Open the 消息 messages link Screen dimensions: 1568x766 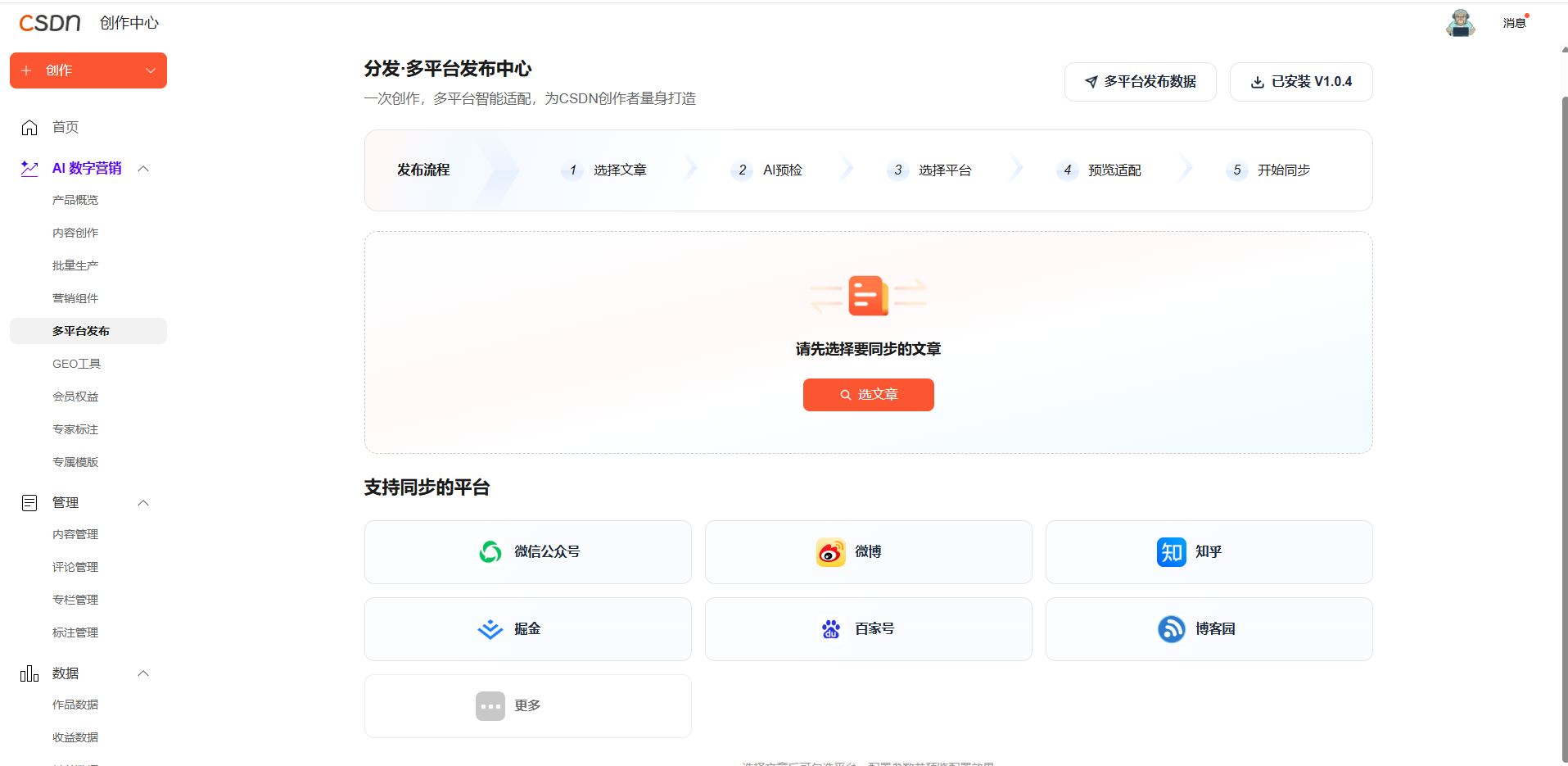pos(1514,23)
